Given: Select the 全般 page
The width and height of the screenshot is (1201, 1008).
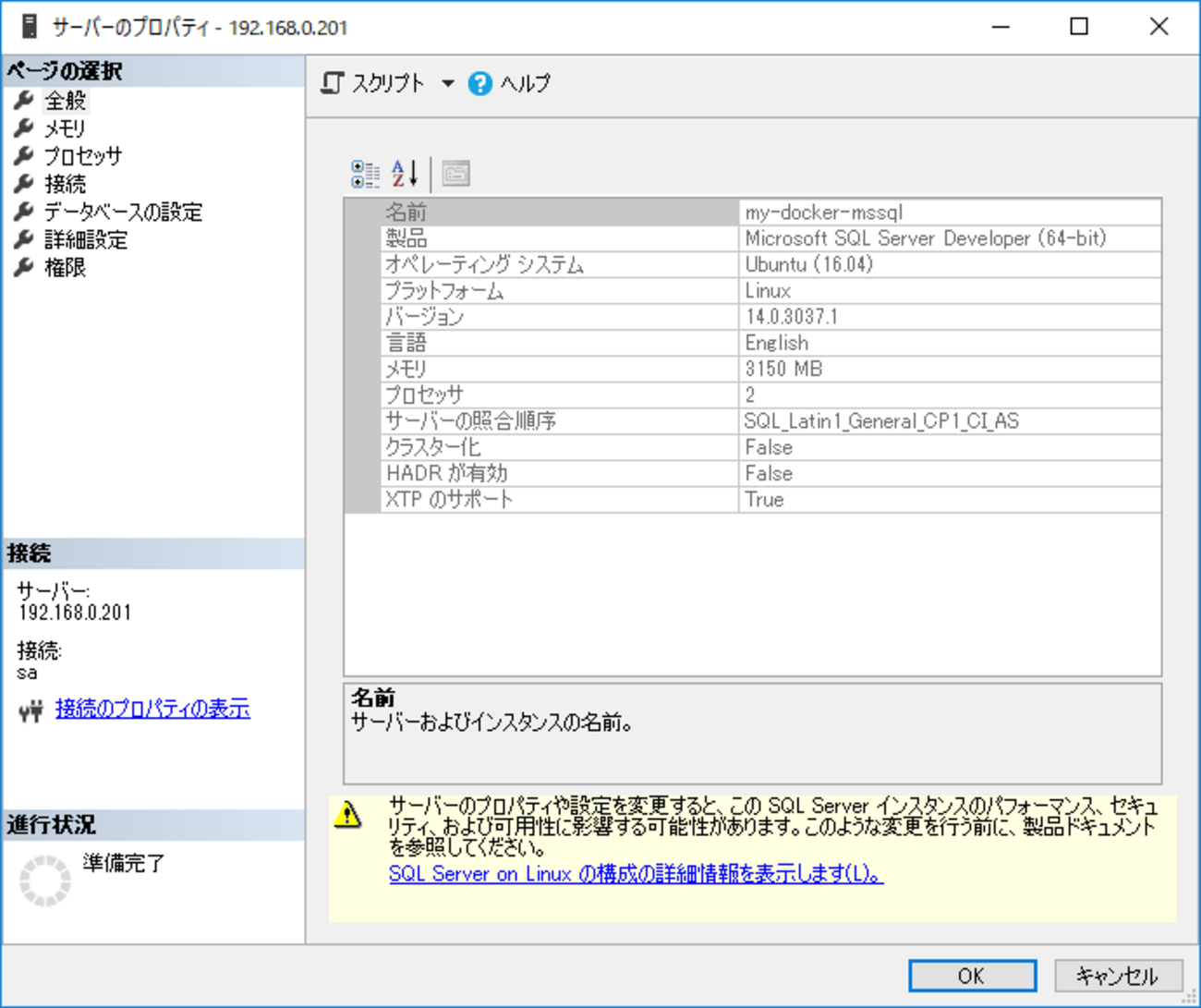Looking at the screenshot, I should click(x=66, y=100).
